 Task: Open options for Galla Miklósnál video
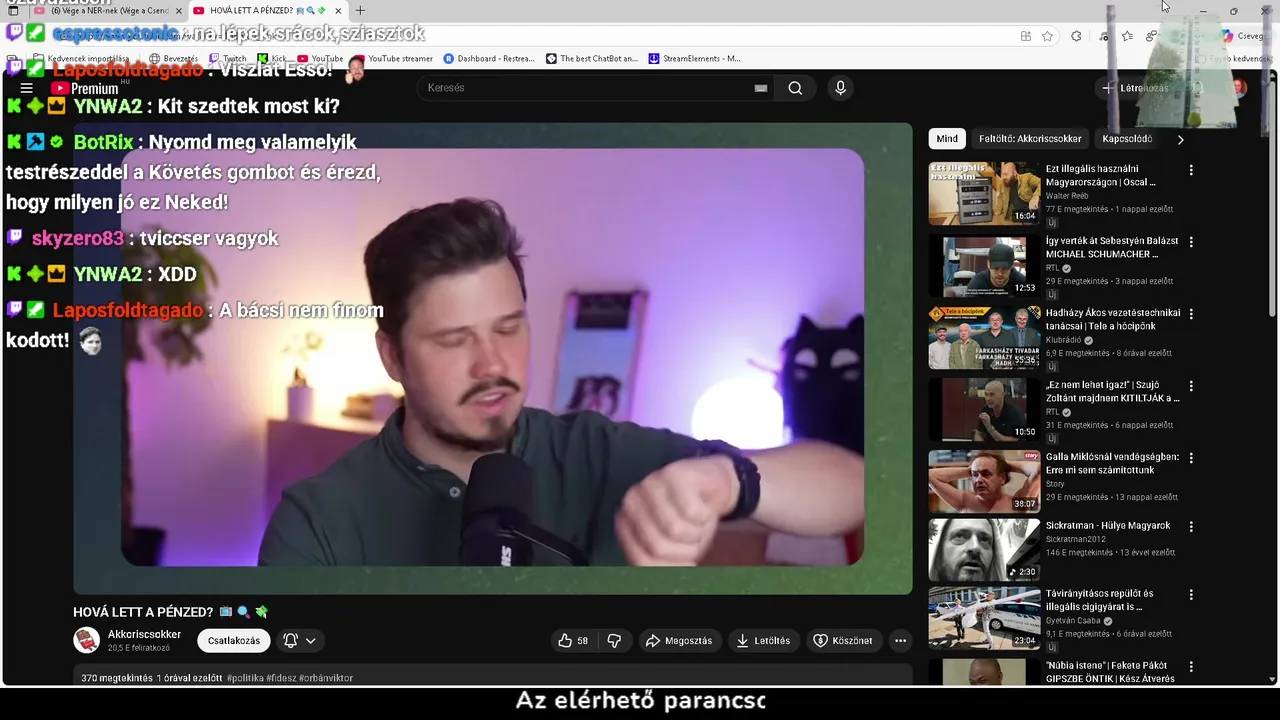pyautogui.click(x=1191, y=458)
